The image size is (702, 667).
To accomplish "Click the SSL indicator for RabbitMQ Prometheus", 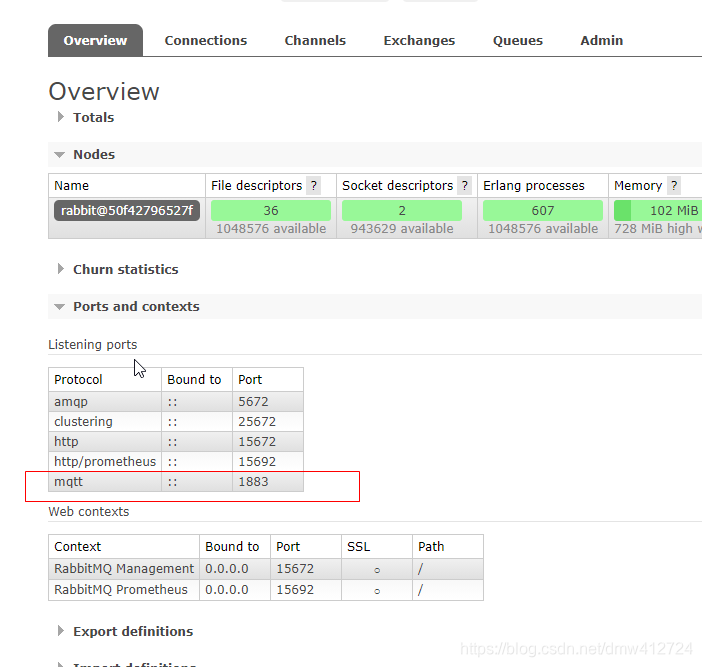I will (377, 591).
